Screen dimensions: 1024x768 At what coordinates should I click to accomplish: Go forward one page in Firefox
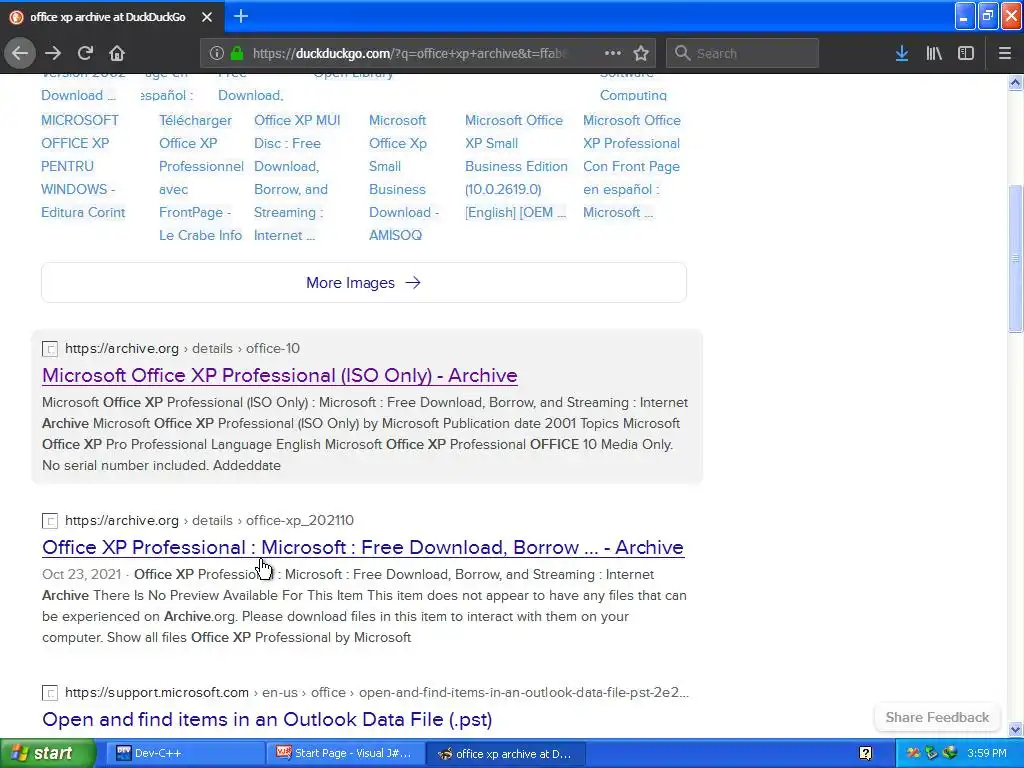pos(53,53)
